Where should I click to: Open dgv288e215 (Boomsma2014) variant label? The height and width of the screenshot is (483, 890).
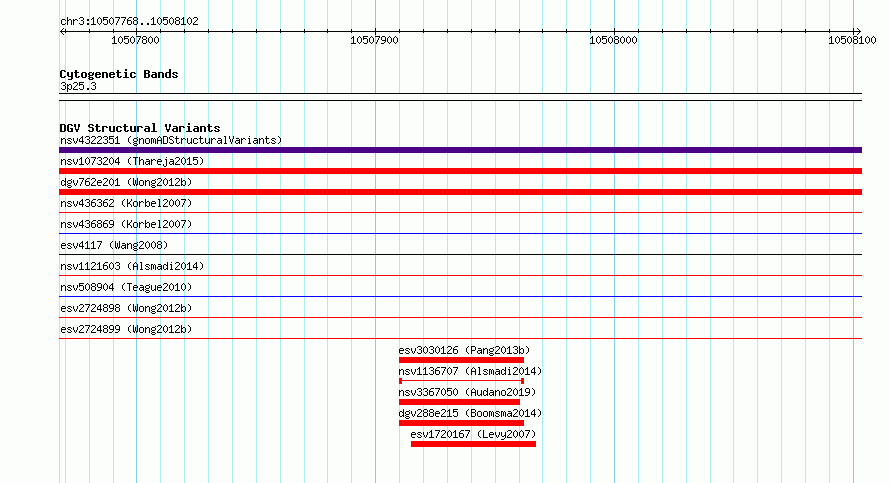tap(470, 413)
